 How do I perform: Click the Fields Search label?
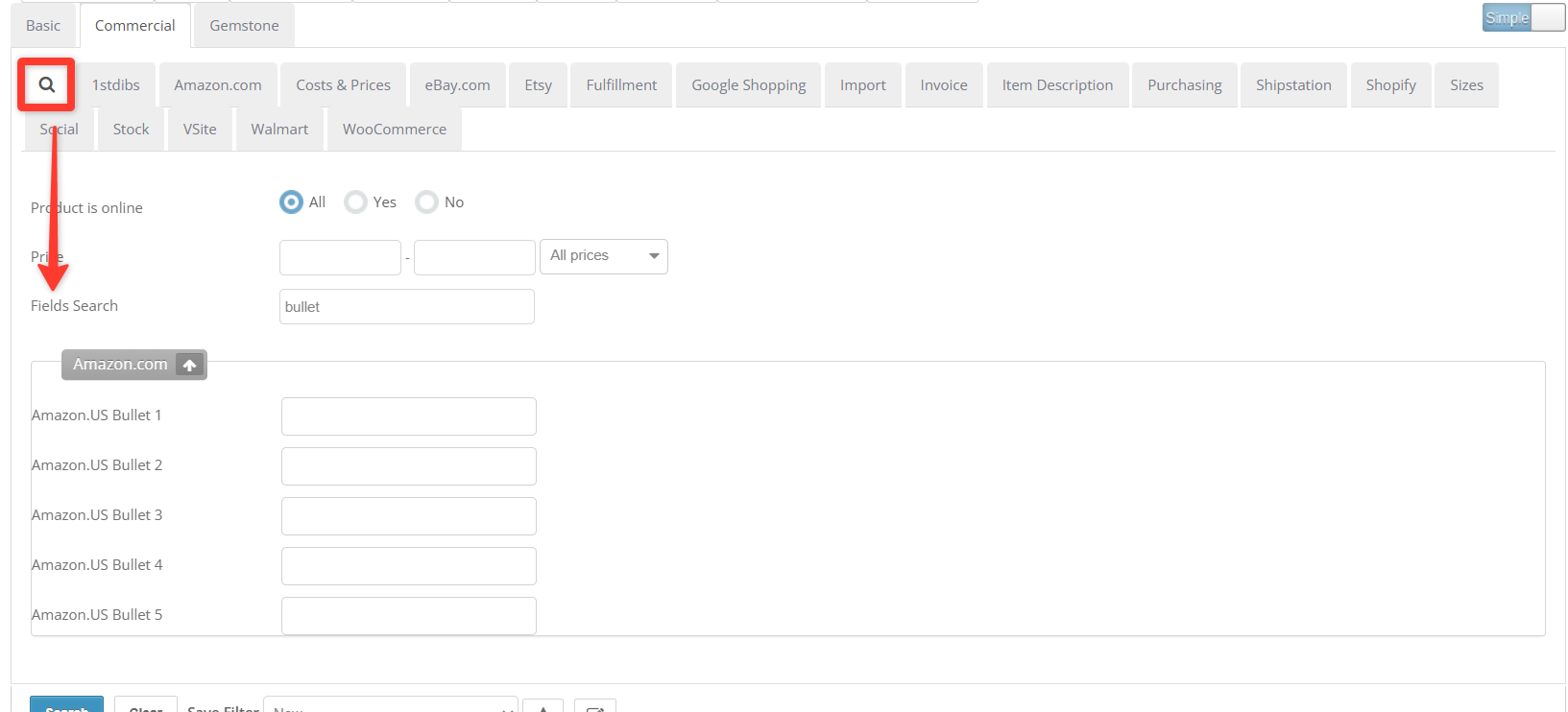[74, 306]
